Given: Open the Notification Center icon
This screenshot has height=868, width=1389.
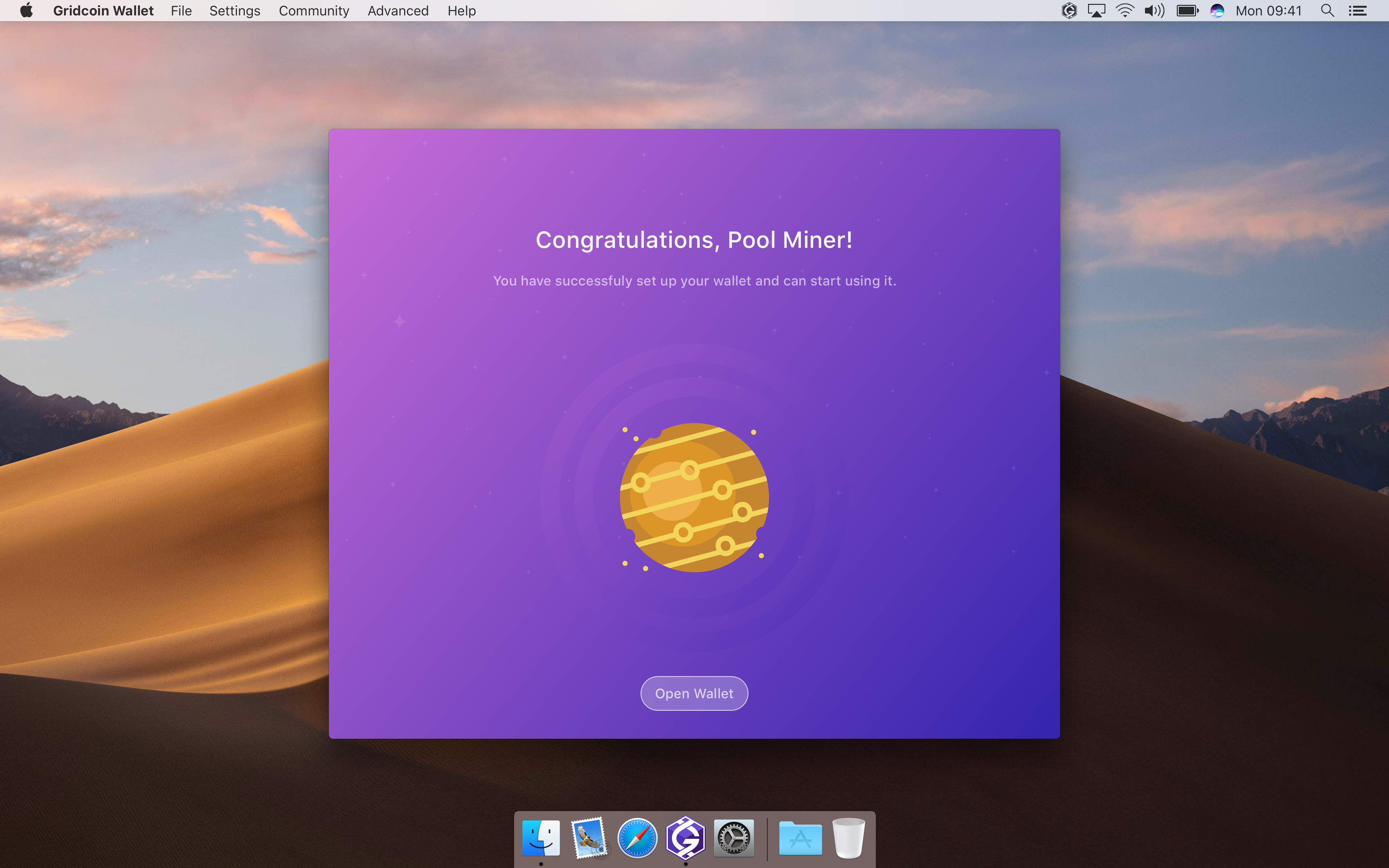Looking at the screenshot, I should coord(1357,10).
